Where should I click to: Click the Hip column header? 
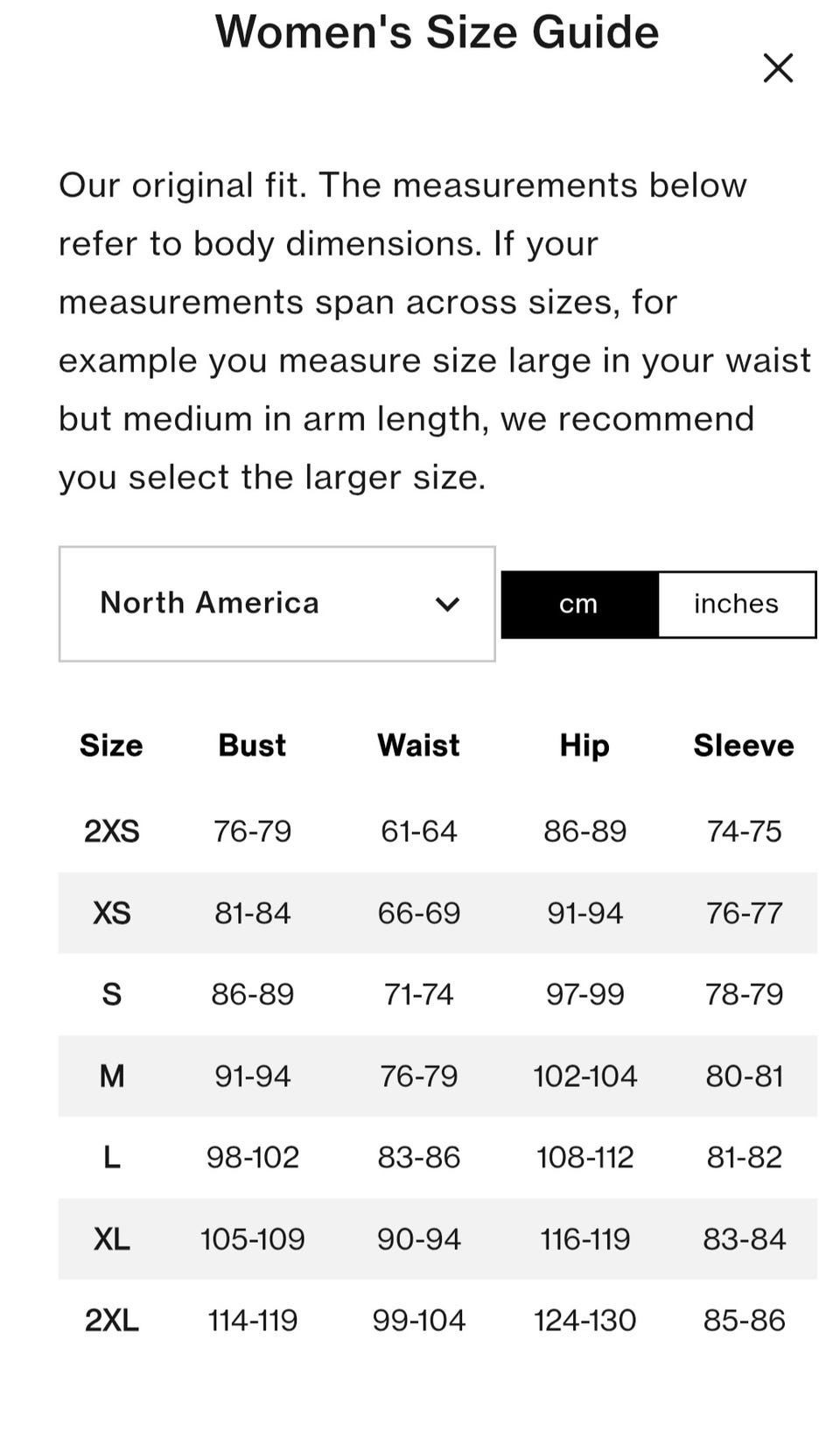tap(584, 745)
